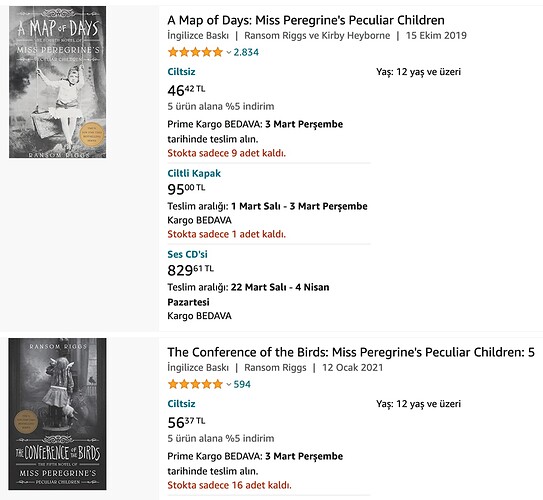Viewport: 543px width, 500px height.
Task: Click the 46,42 TL paperback price
Action: [186, 90]
